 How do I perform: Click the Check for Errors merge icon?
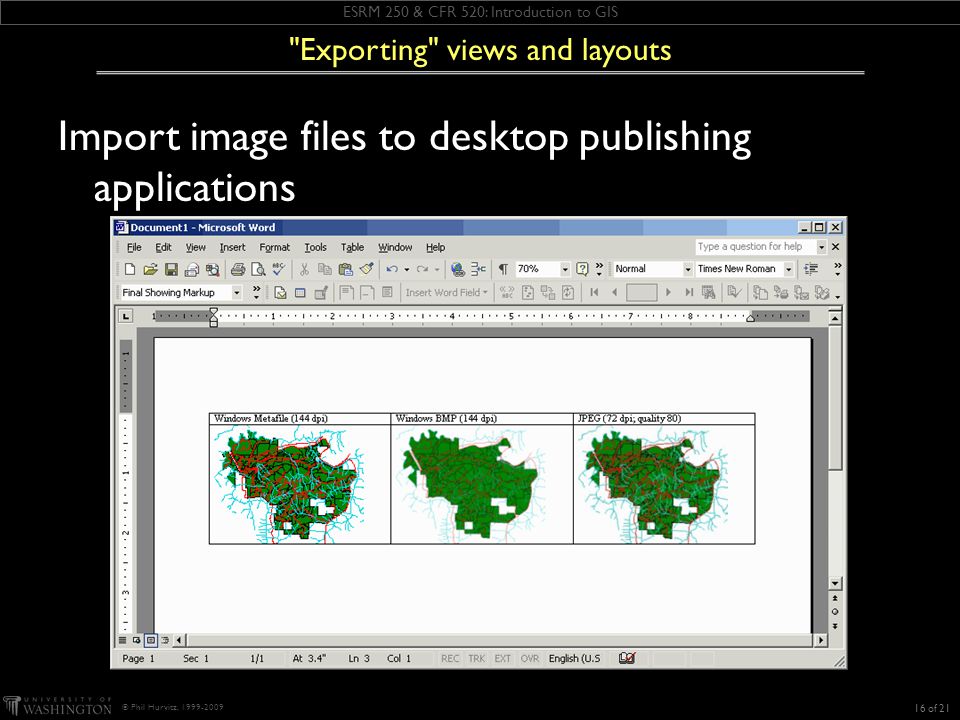734,293
